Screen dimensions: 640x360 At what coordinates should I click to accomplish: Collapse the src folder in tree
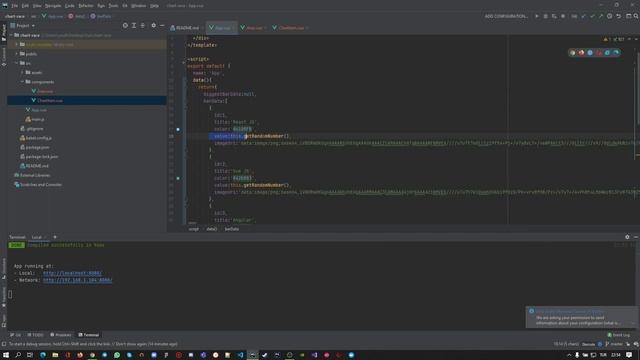[x=17, y=63]
